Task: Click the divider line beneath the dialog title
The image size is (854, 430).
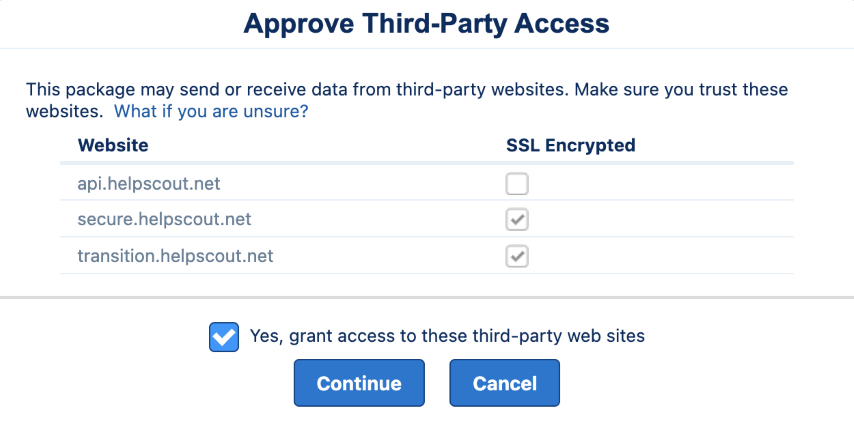Action: point(427,48)
